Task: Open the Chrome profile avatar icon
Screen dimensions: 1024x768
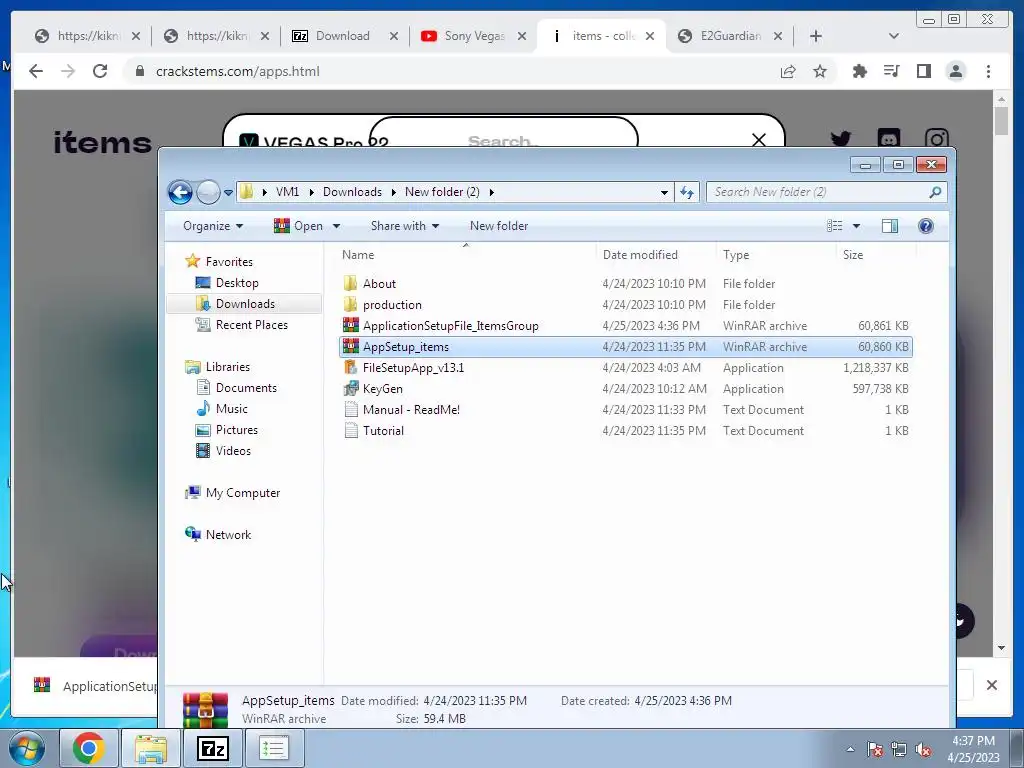Action: pos(955,71)
